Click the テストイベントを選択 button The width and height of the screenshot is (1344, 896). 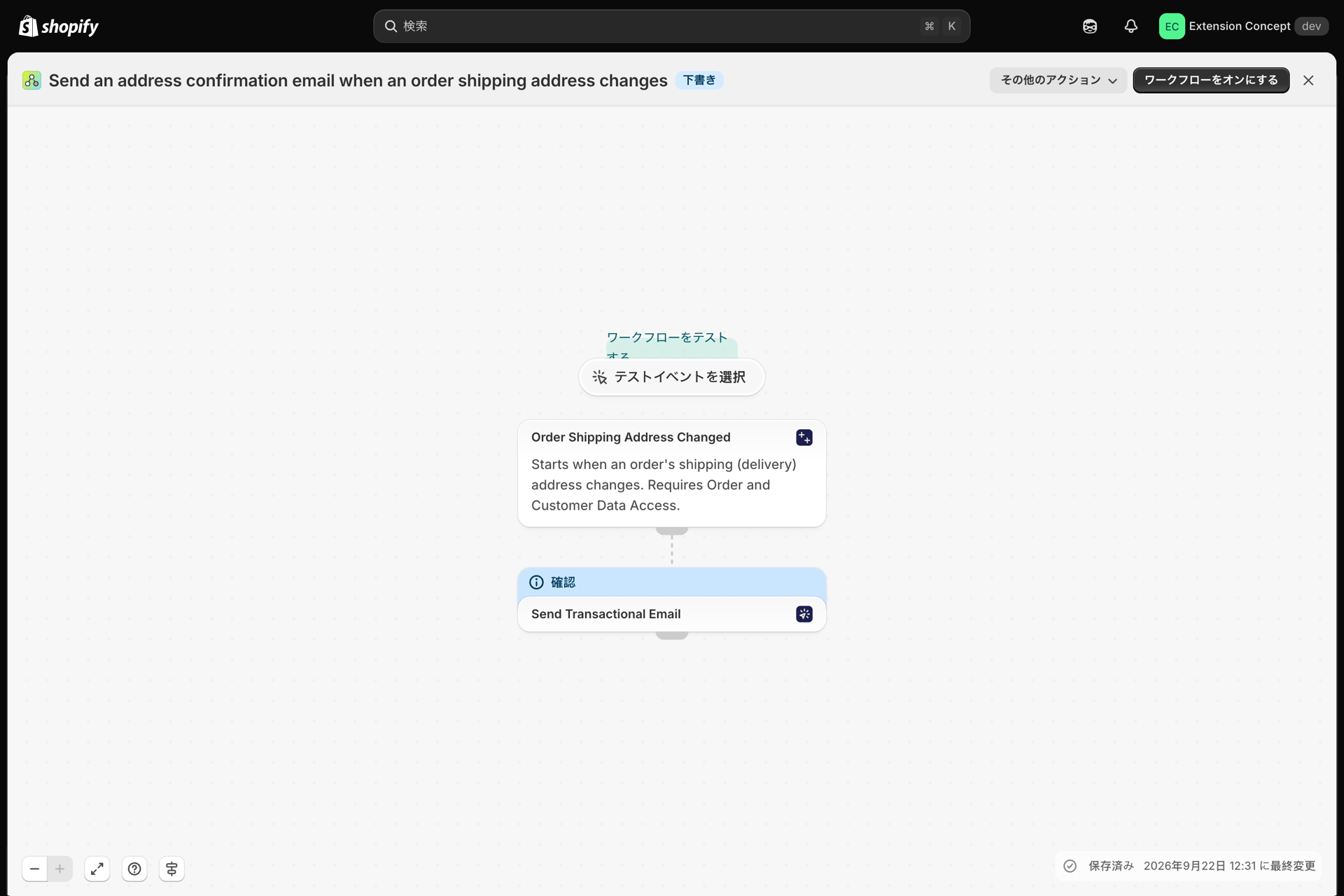(671, 377)
